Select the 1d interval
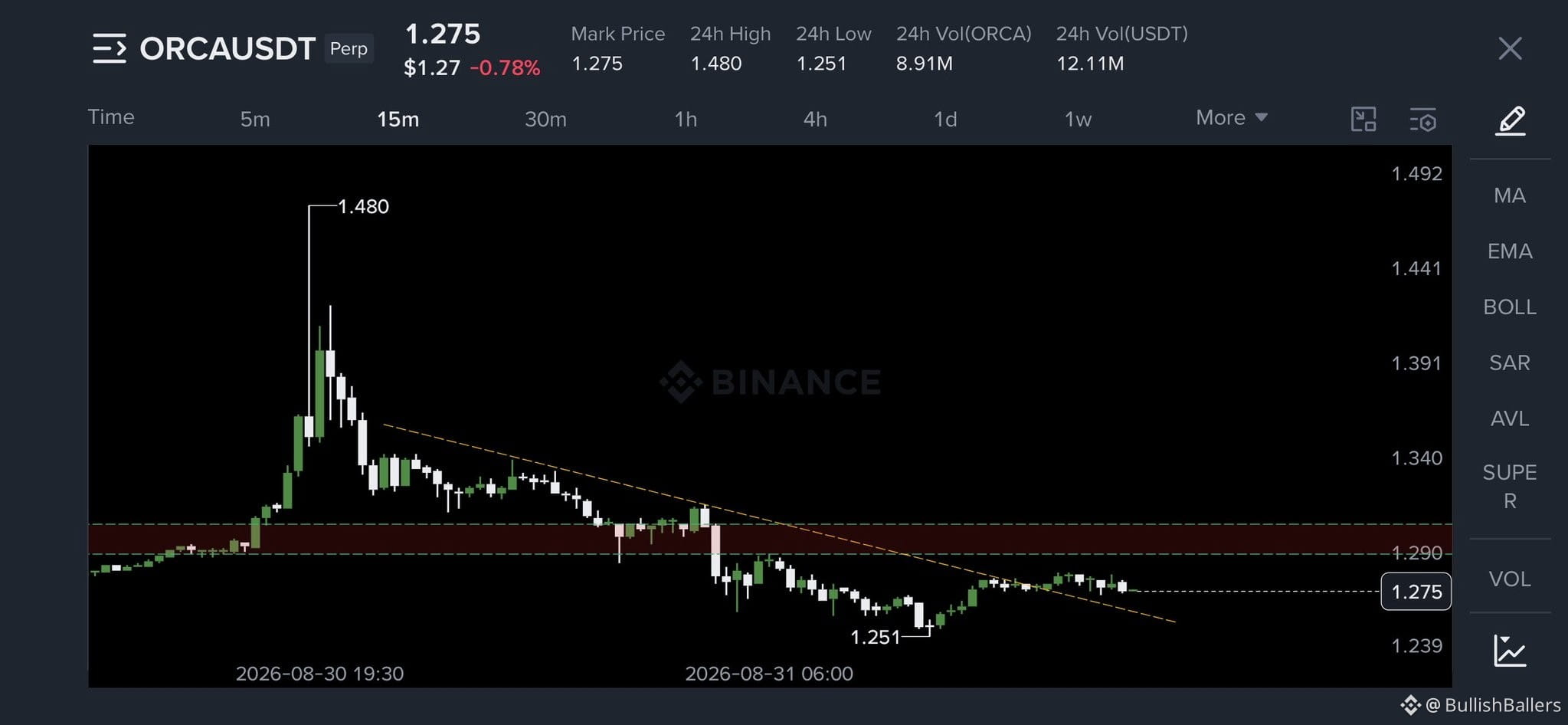1568x725 pixels. [x=945, y=120]
